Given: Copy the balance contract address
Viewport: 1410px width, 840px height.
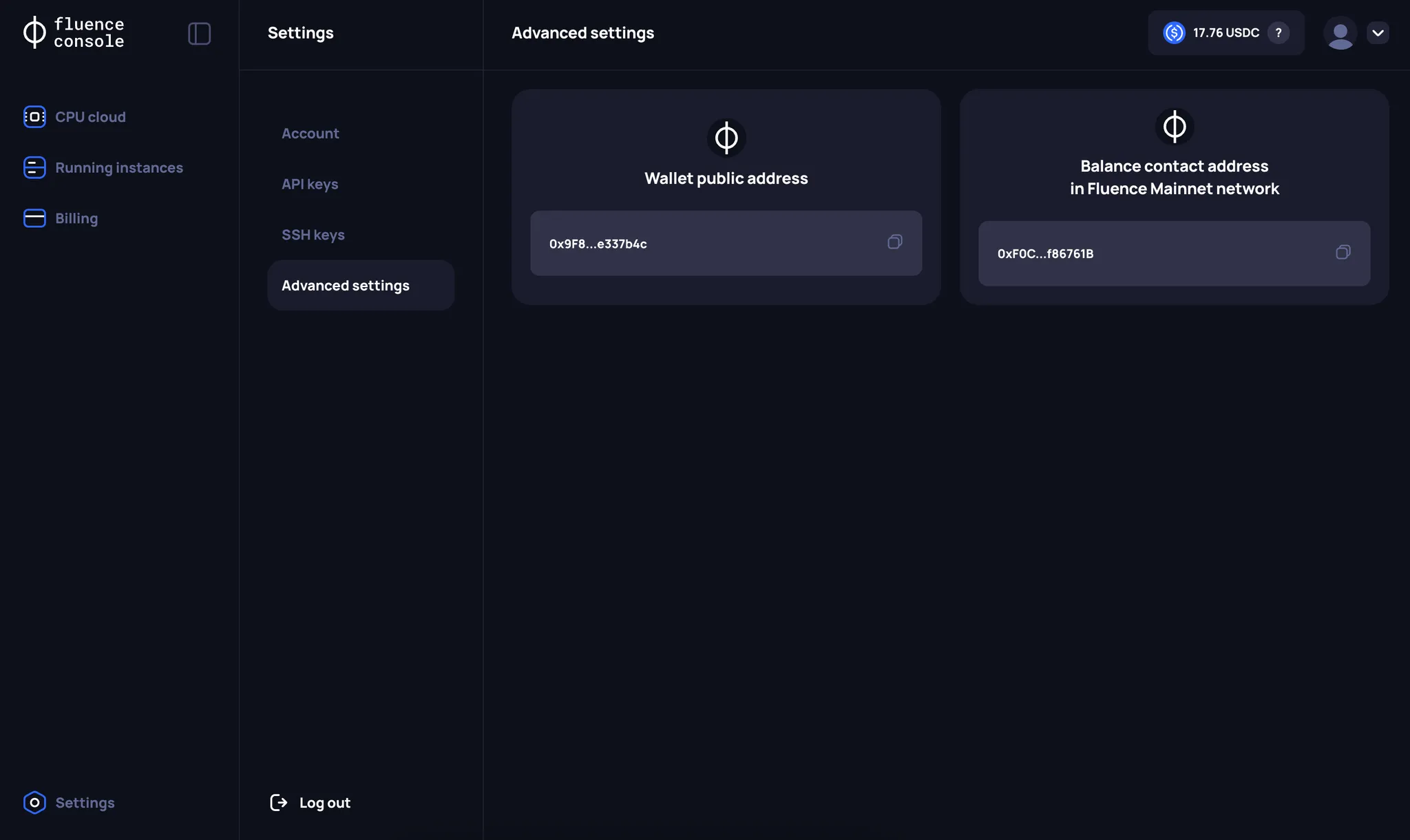Looking at the screenshot, I should click(x=1342, y=253).
